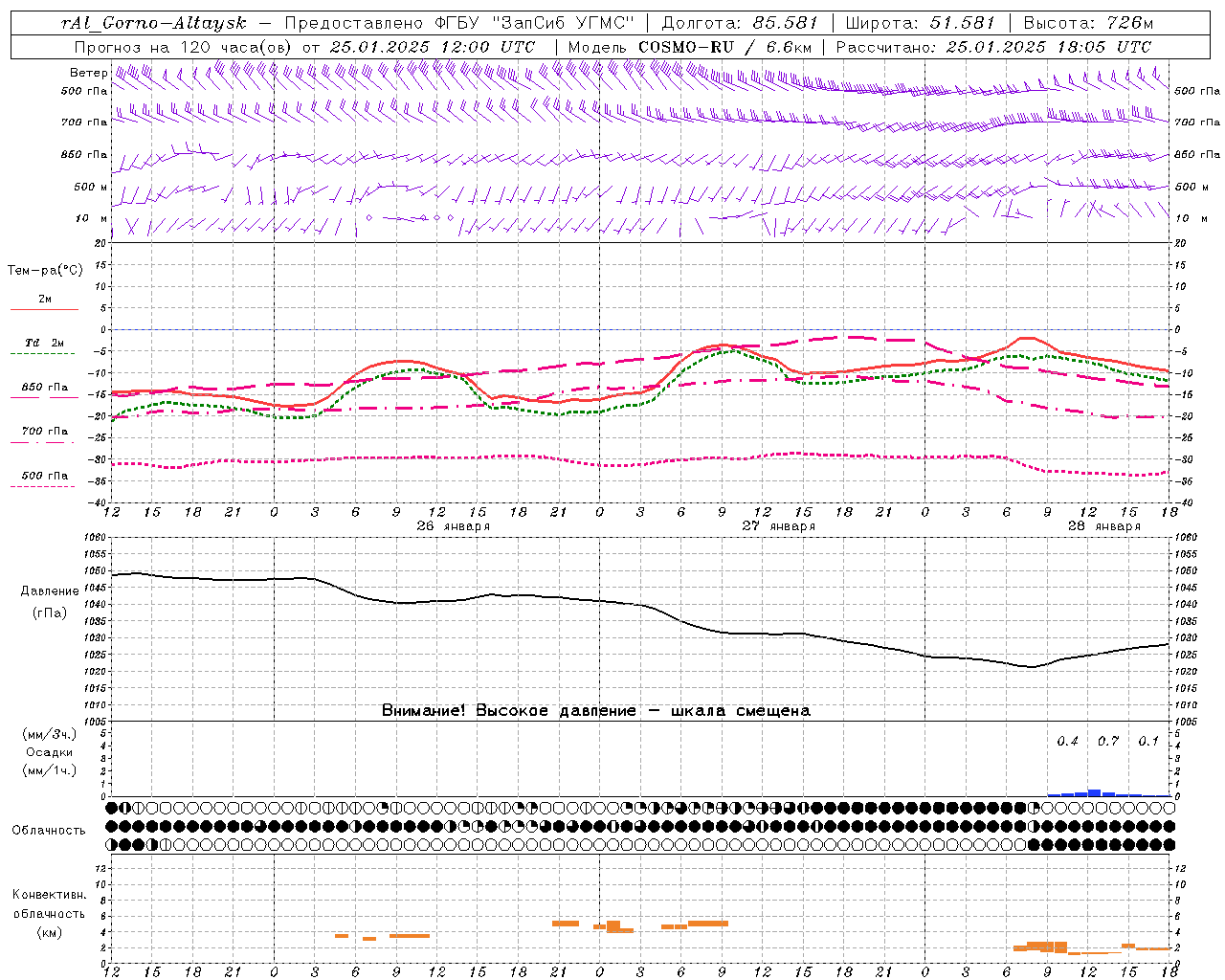Select the '(мм/1ч.)' precipitation unit label
The height and width of the screenshot is (980, 1225).
point(50,770)
